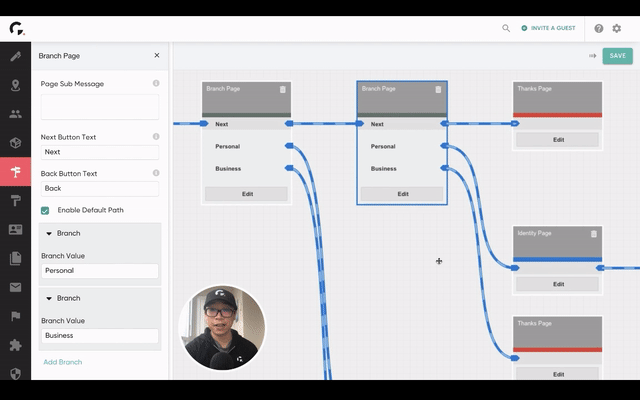Open the pencil edit sidebar icon

point(16,56)
